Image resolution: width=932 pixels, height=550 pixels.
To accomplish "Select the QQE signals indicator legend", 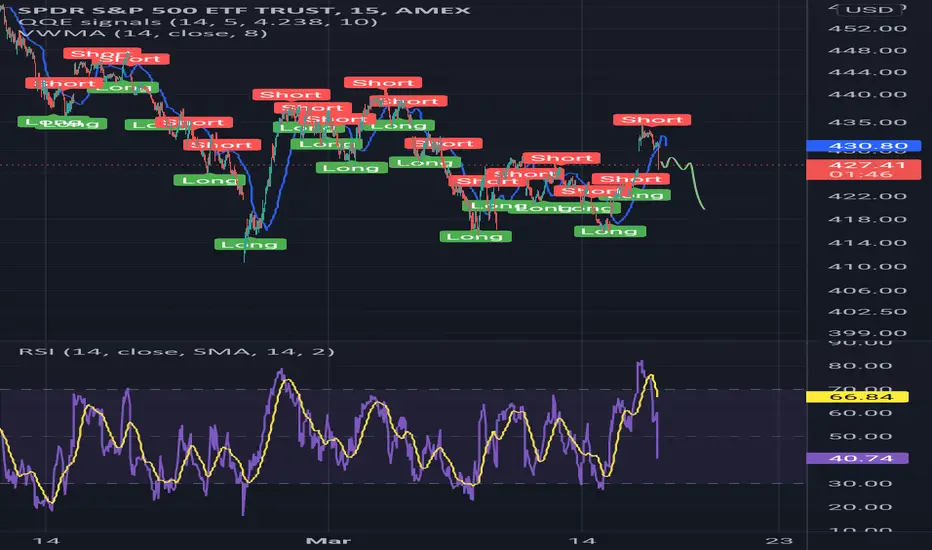I will tap(198, 22).
